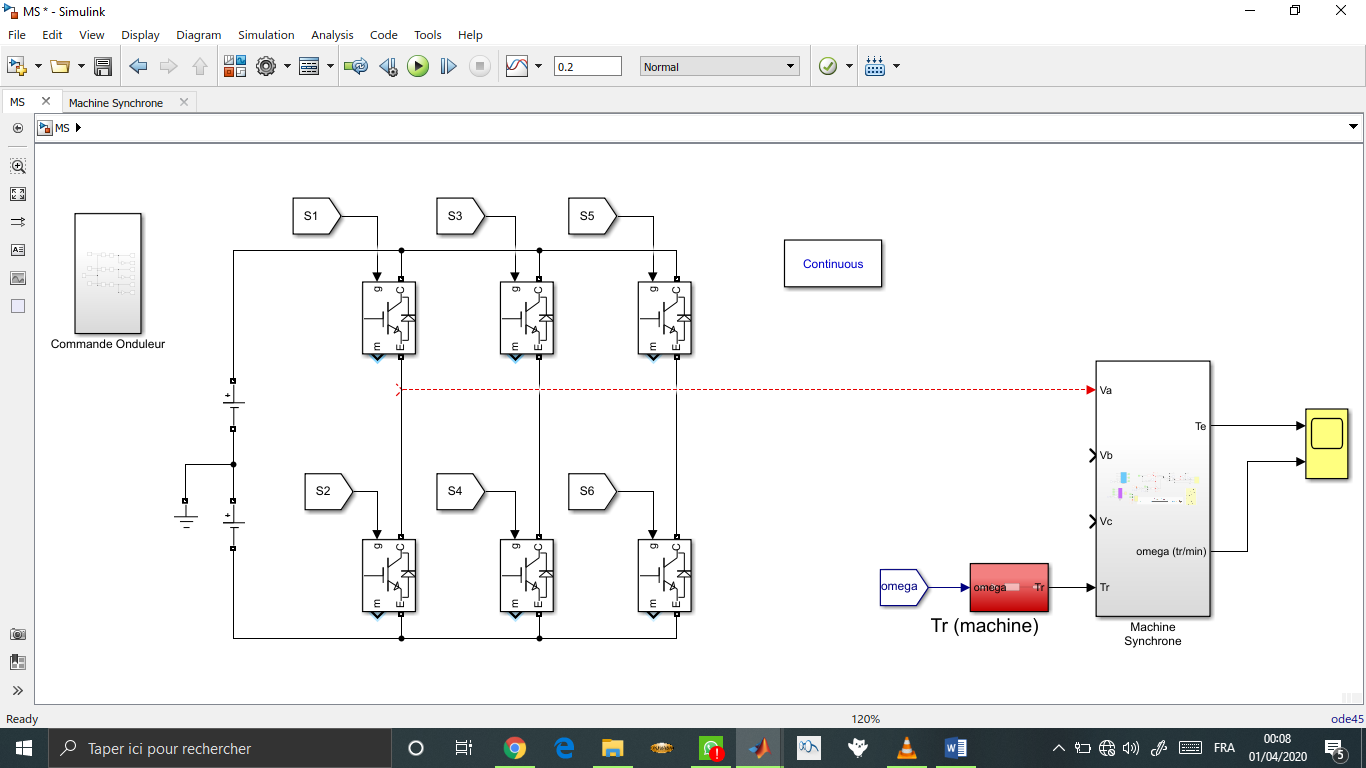Screen dimensions: 1366x768
Task: Click the Windows Start button
Action: click(24, 748)
